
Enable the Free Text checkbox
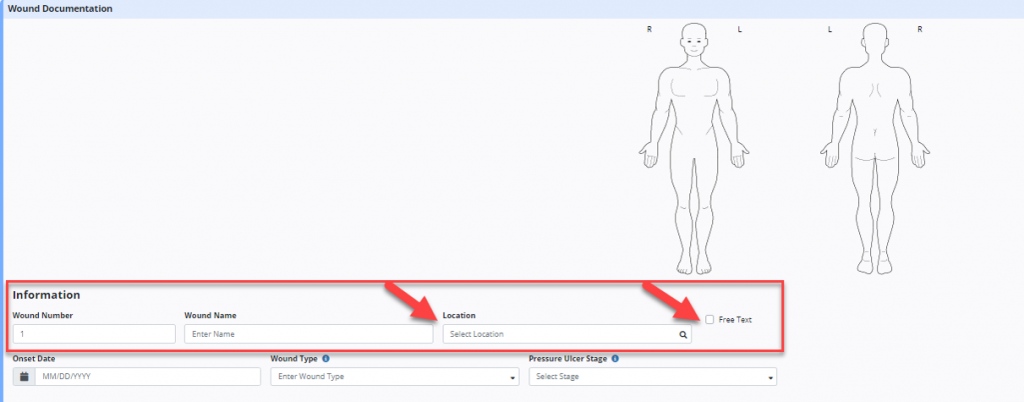(x=710, y=320)
